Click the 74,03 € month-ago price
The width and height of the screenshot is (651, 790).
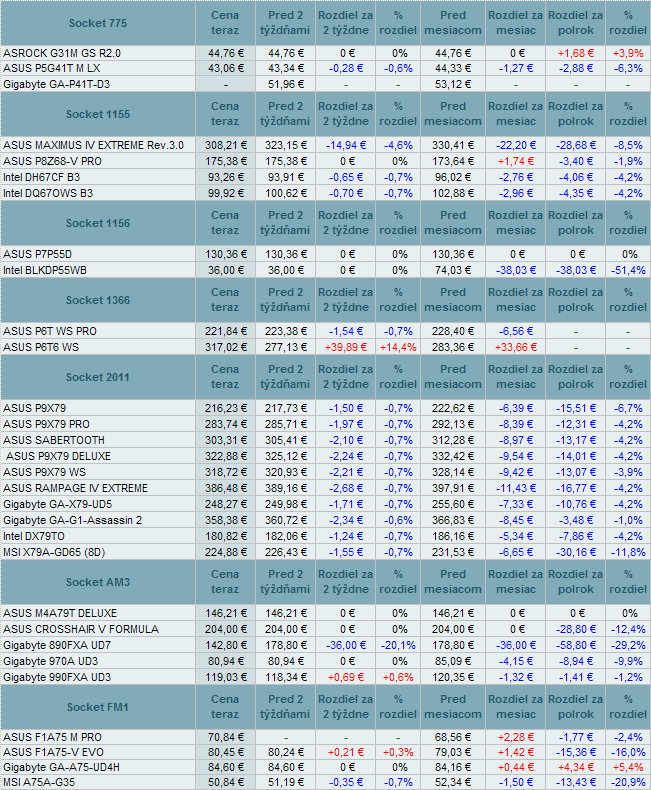tap(453, 271)
